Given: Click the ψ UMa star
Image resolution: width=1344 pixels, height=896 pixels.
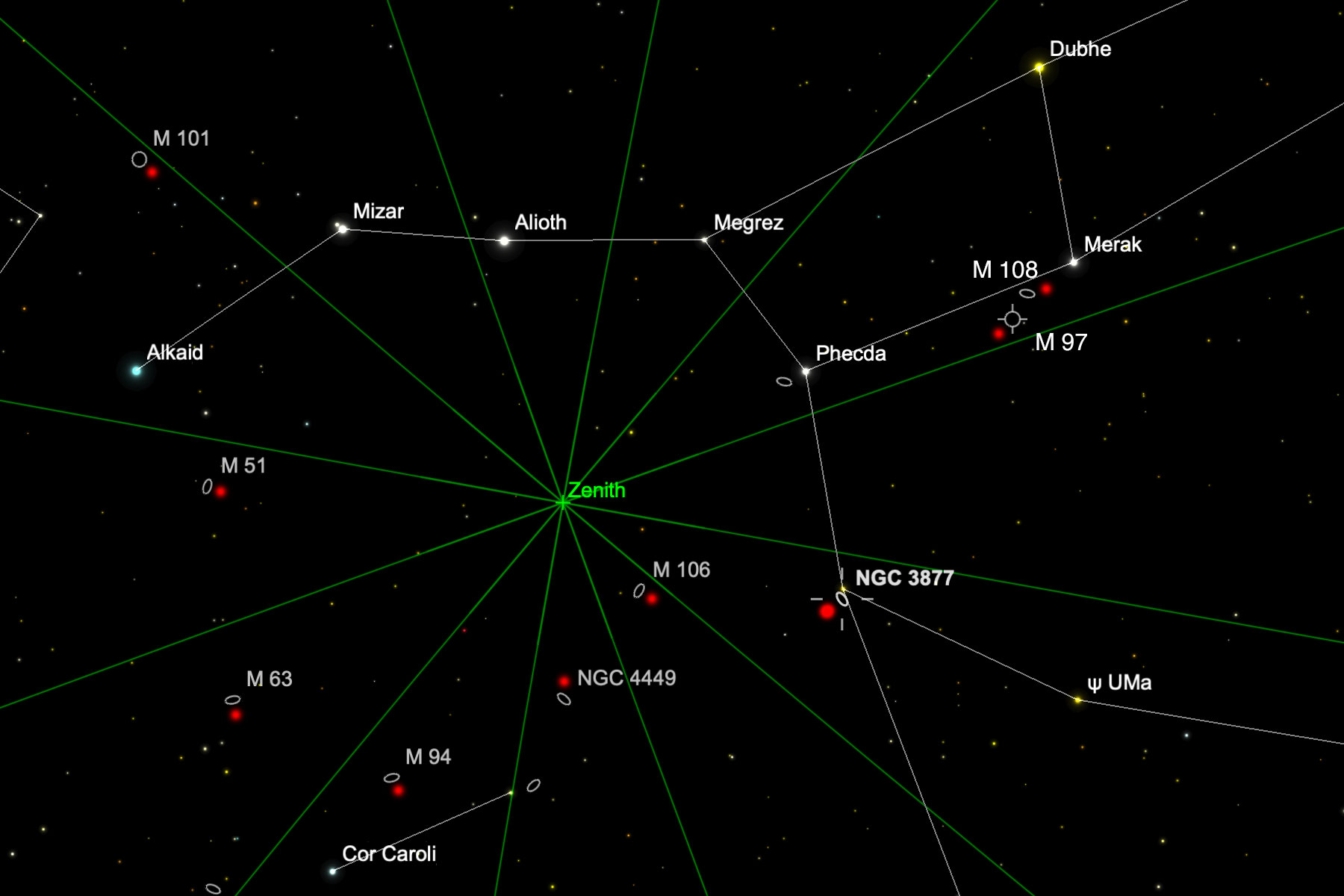Looking at the screenshot, I should tap(1077, 700).
